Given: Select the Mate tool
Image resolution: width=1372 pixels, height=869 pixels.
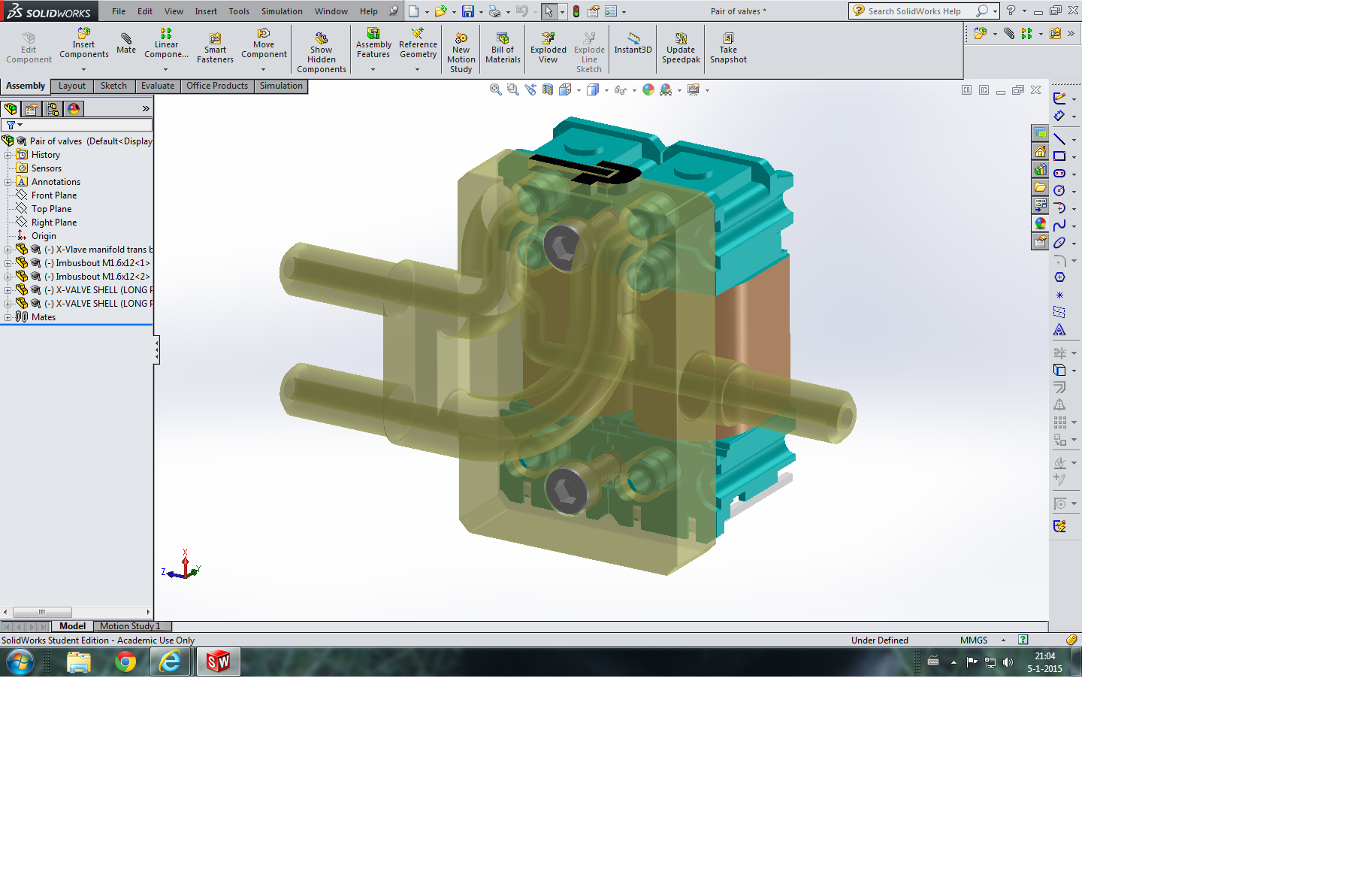Looking at the screenshot, I should pos(126,44).
